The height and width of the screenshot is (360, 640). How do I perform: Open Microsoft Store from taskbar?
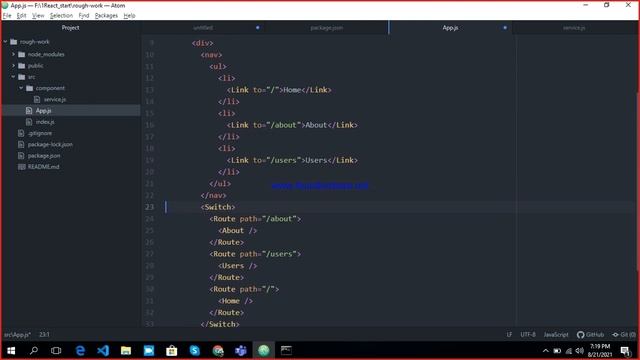[171, 351]
